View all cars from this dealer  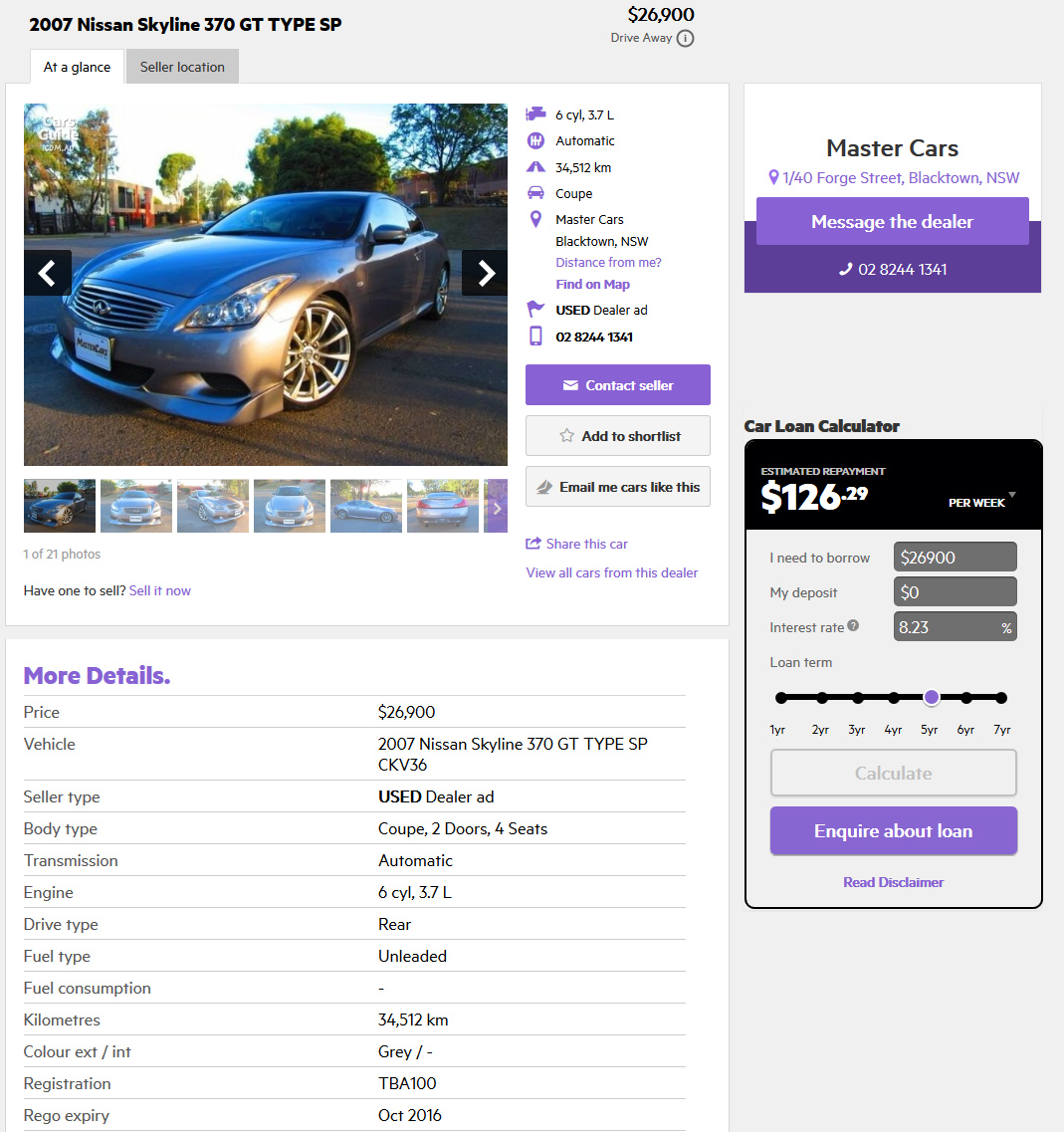[x=612, y=572]
